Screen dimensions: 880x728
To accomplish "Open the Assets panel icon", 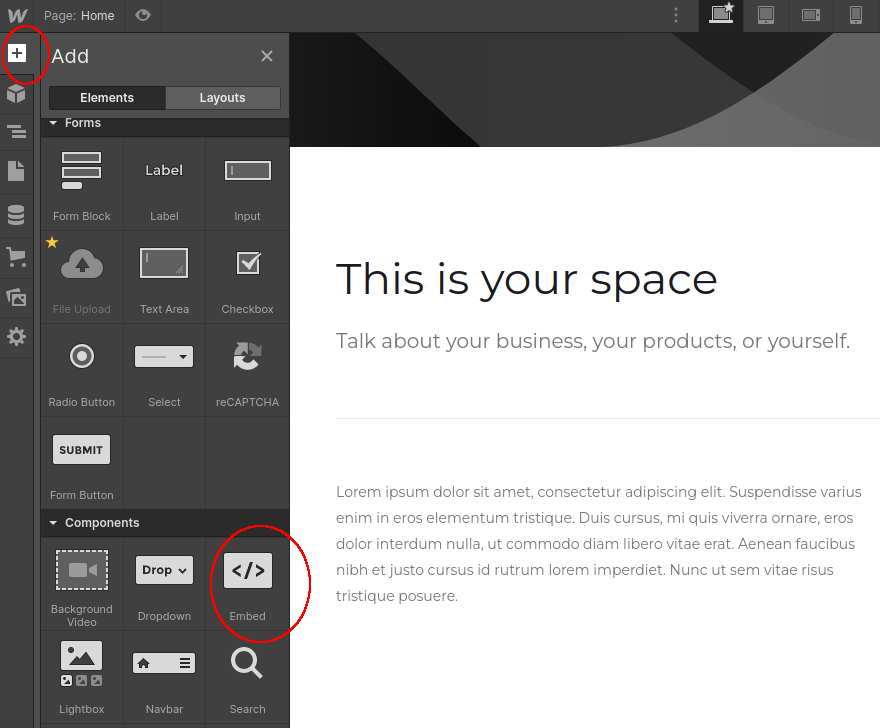I will tap(16, 294).
